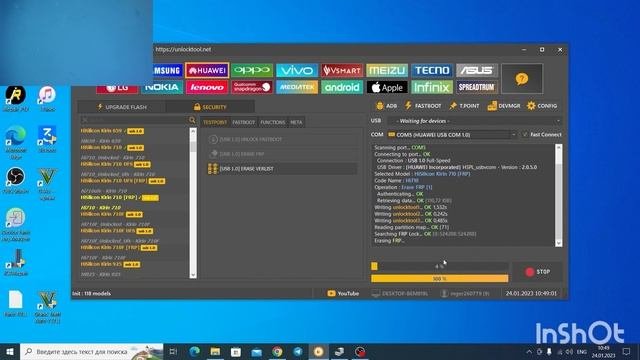
Task: Click the "Init : 118 models" status text
Action: pyautogui.click(x=91, y=293)
